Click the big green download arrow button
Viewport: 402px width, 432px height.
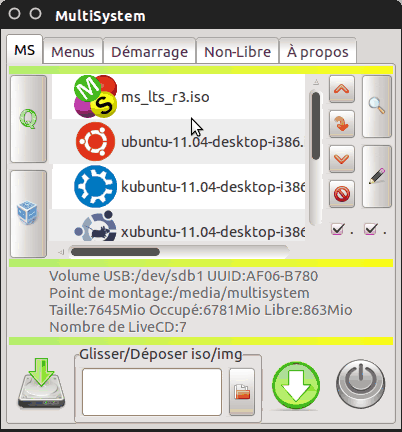tap(296, 386)
